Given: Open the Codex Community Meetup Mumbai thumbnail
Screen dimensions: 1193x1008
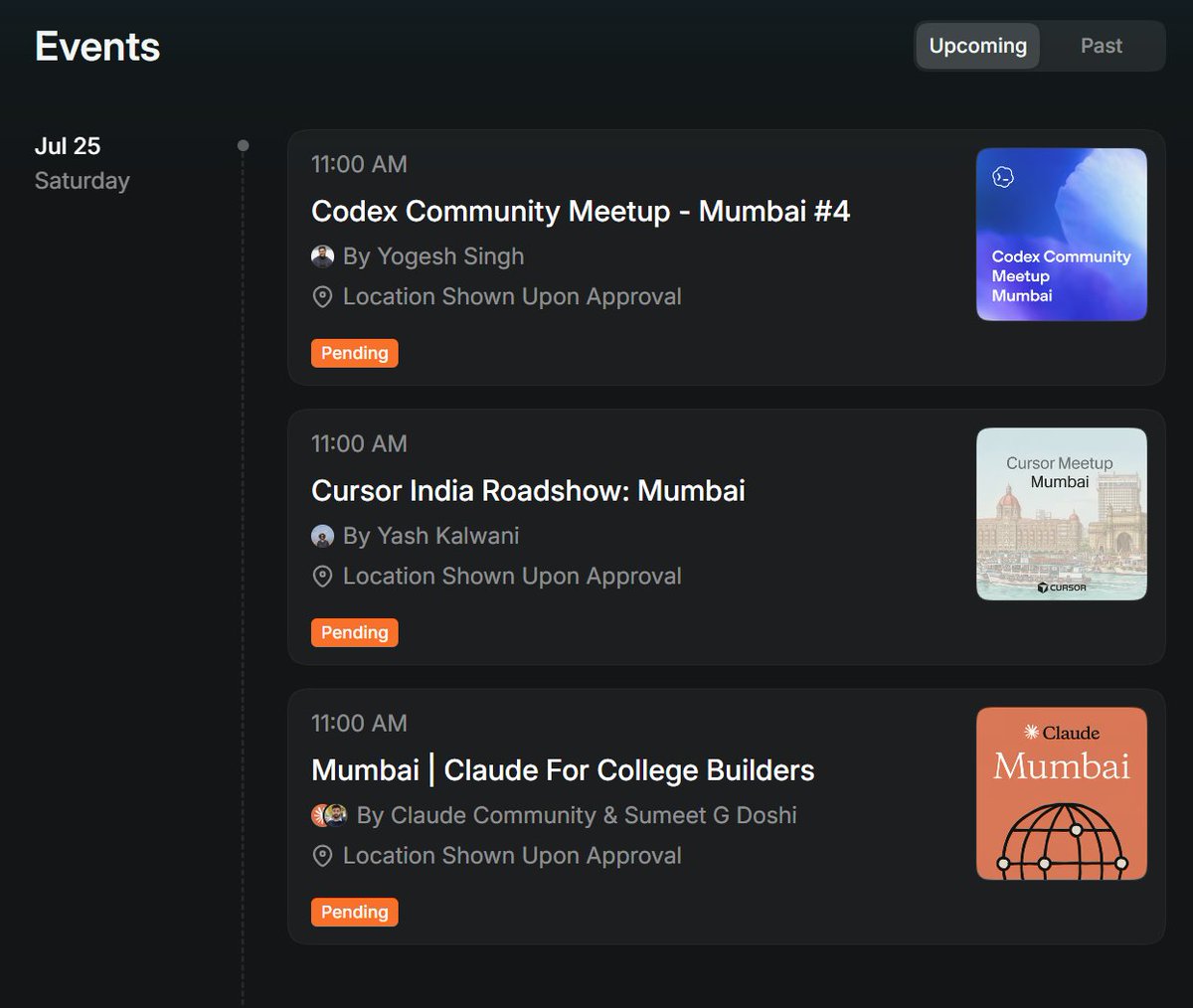Looking at the screenshot, I should coord(1062,235).
